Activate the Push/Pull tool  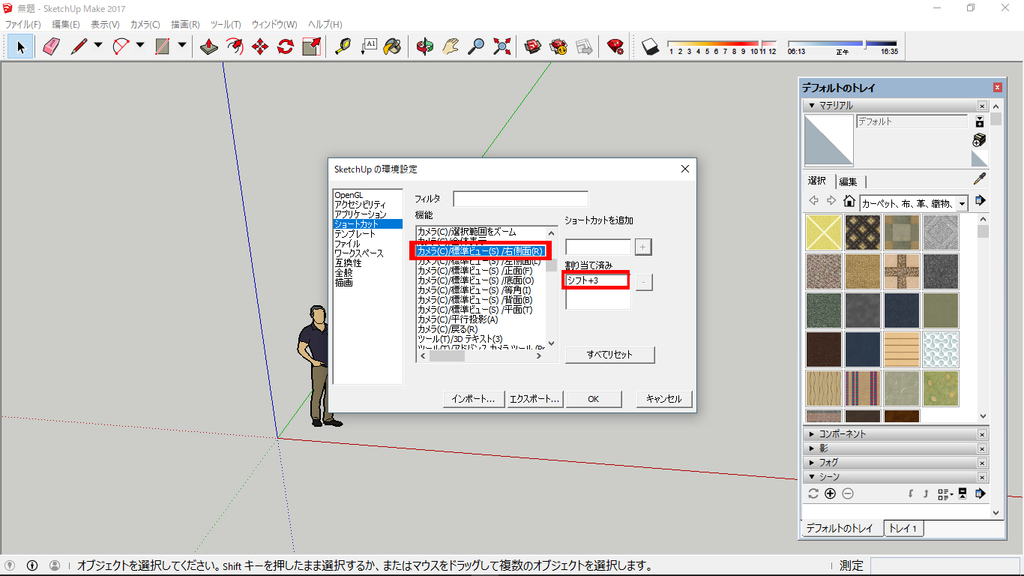click(x=209, y=47)
